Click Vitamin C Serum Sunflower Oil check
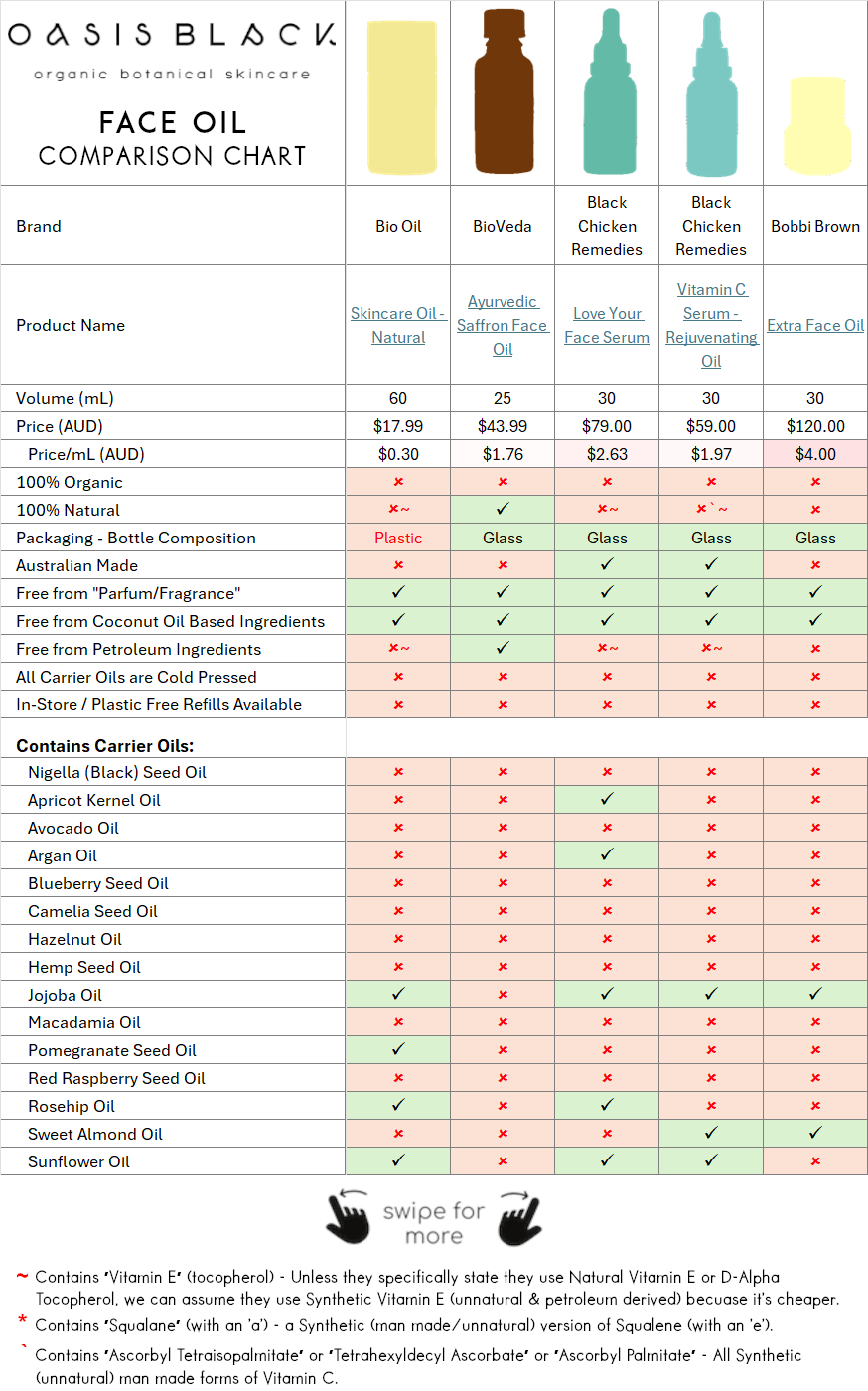This screenshot has width=868, height=1391. (x=711, y=1160)
